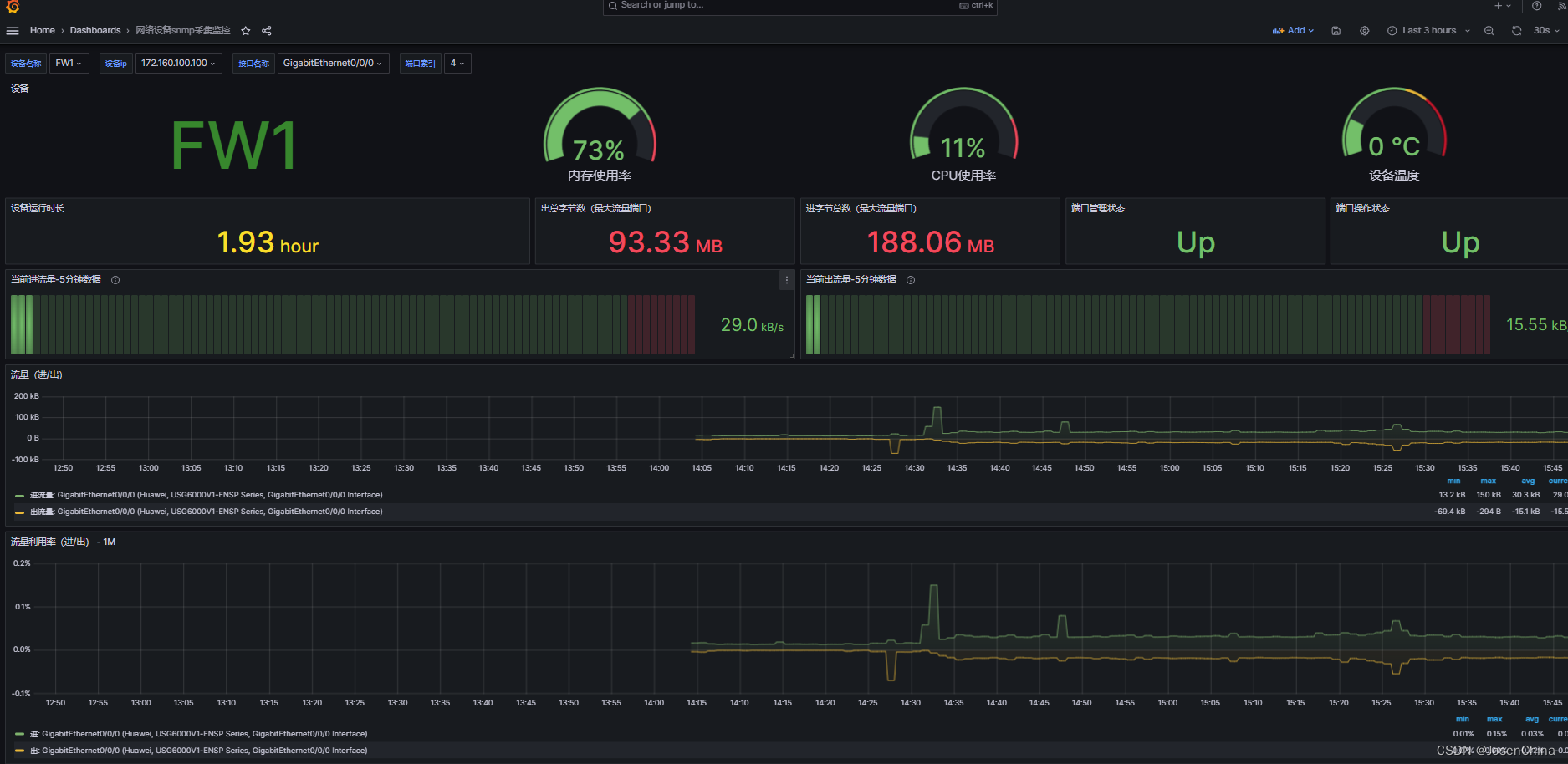Screen dimensions: 1568x764
Task: Click the 出总字节数 (最大流量端口) panel title
Action: pyautogui.click(x=595, y=208)
